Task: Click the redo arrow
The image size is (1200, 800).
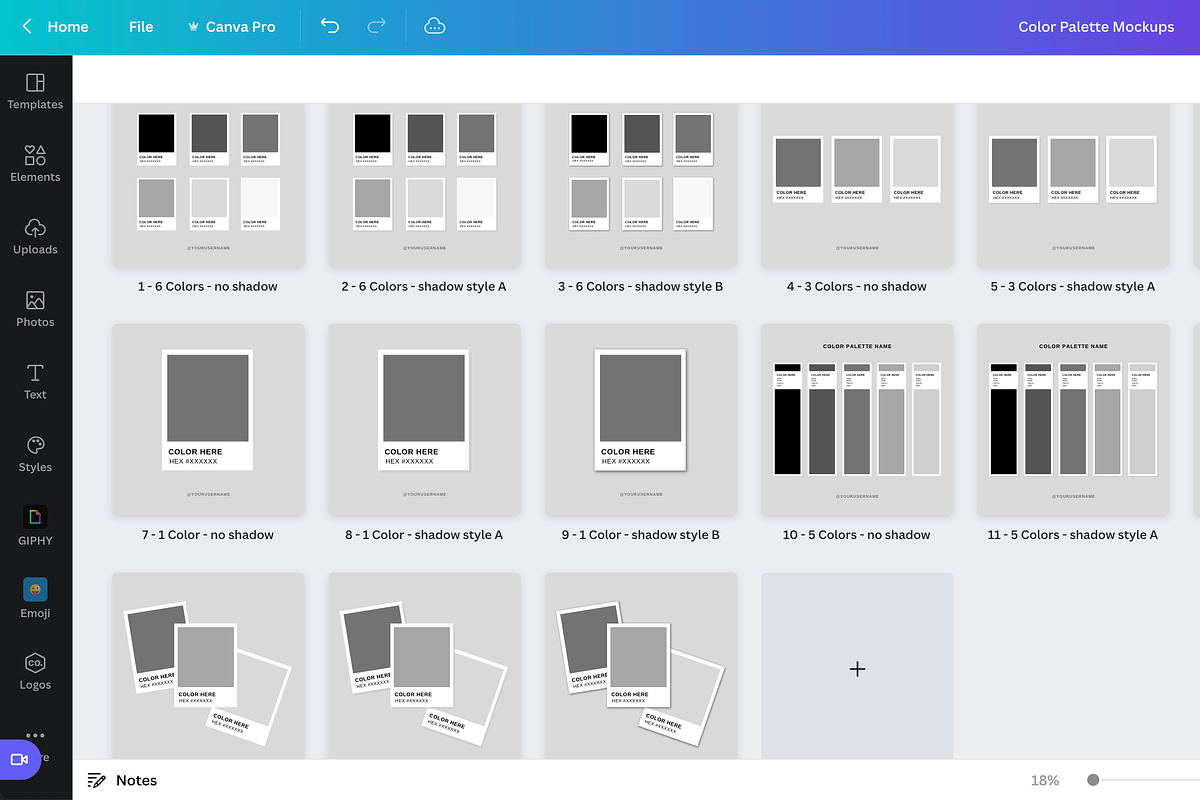Action: (x=377, y=27)
